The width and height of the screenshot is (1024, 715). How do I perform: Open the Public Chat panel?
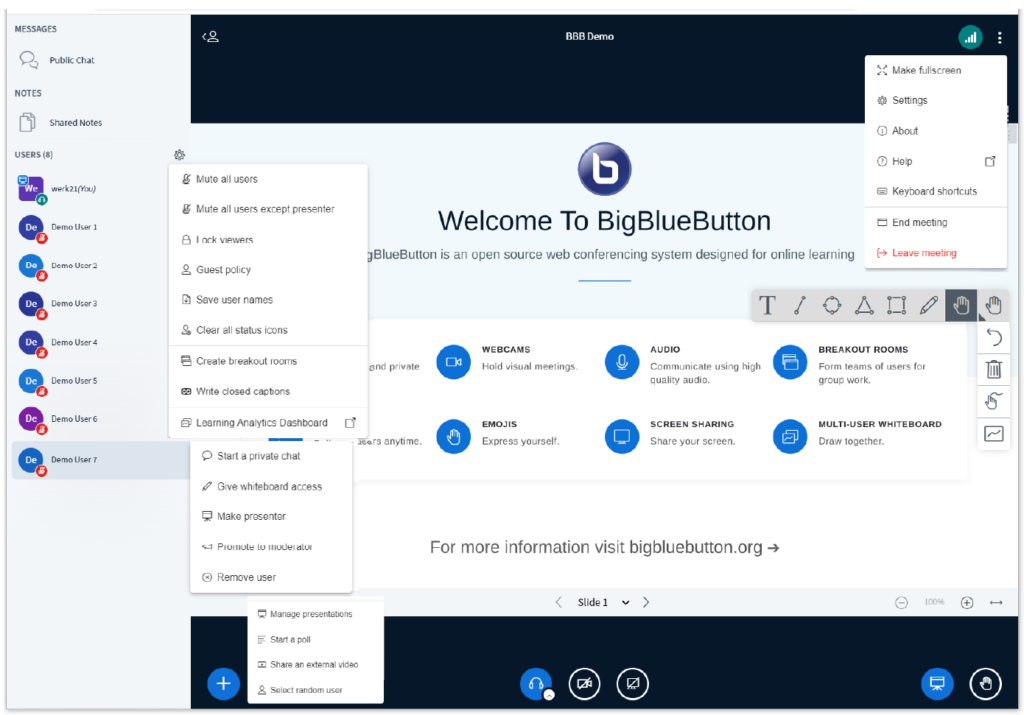68,60
